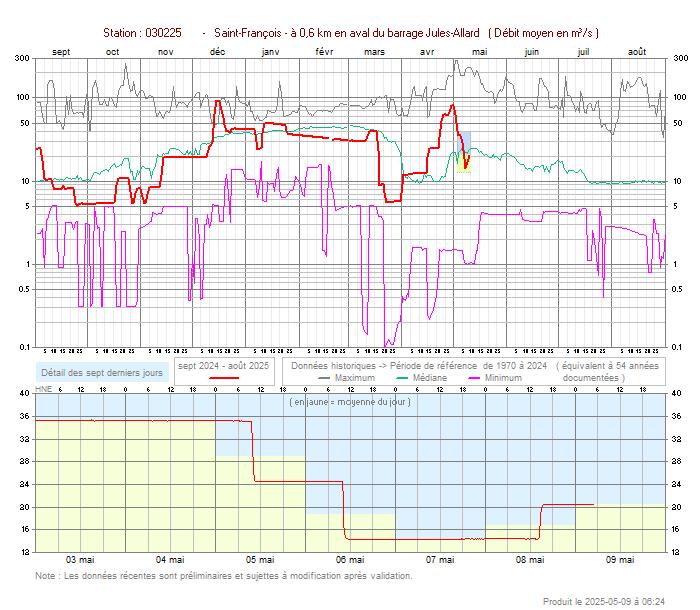
Task: Select the 'mars' month label
Action: click(375, 52)
